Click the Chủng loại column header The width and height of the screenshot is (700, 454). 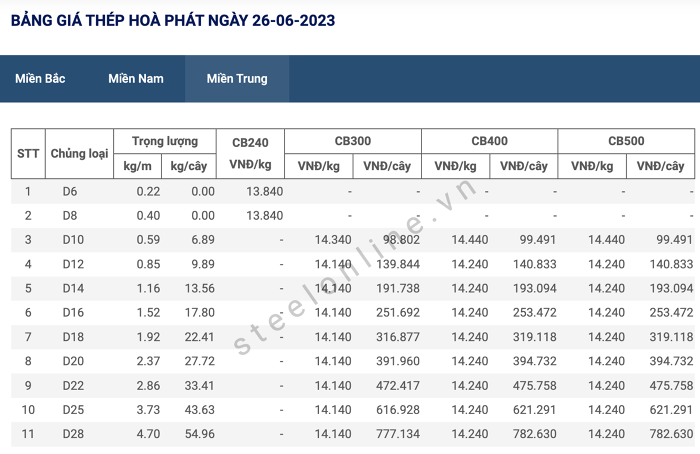pyautogui.click(x=79, y=154)
